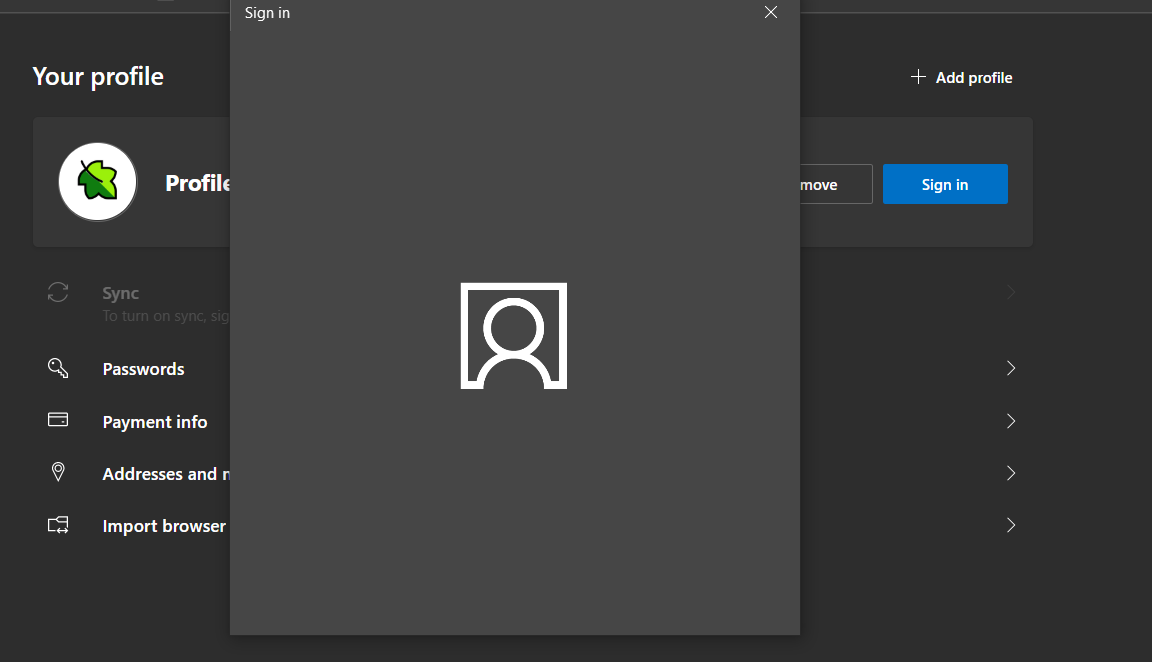Expand the Addresses row chevron
Screen dimensions: 1152x662
1011,473
